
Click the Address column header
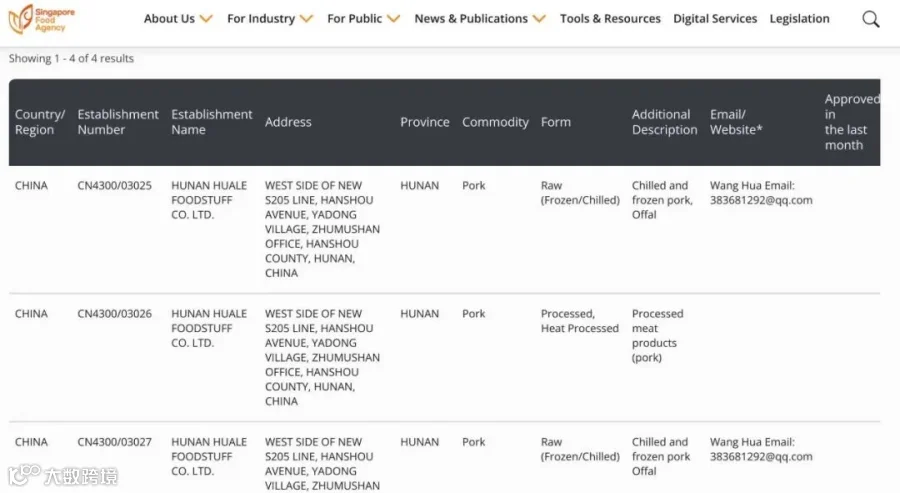(x=288, y=122)
